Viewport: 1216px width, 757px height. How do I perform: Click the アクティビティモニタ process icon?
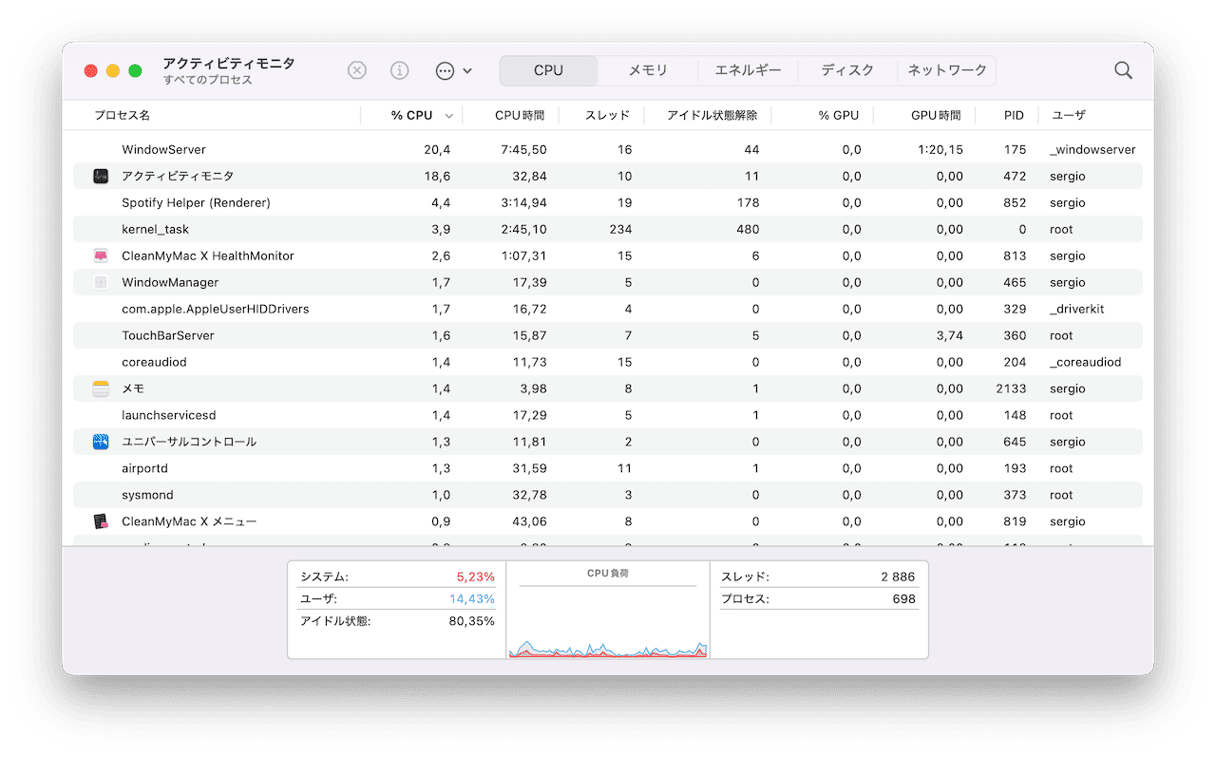101,176
